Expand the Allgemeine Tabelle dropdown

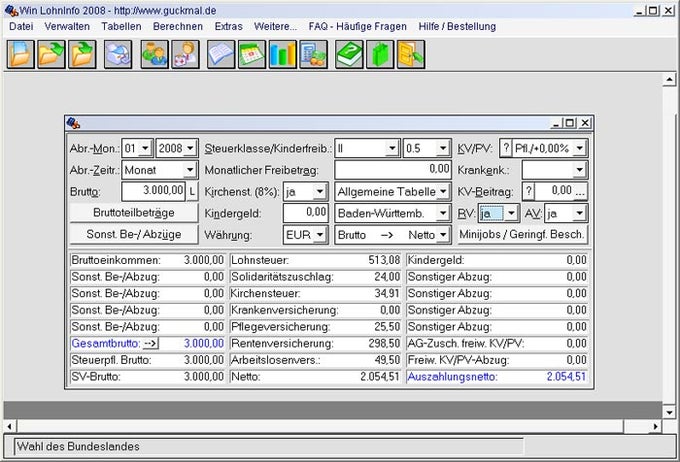pyautogui.click(x=443, y=191)
